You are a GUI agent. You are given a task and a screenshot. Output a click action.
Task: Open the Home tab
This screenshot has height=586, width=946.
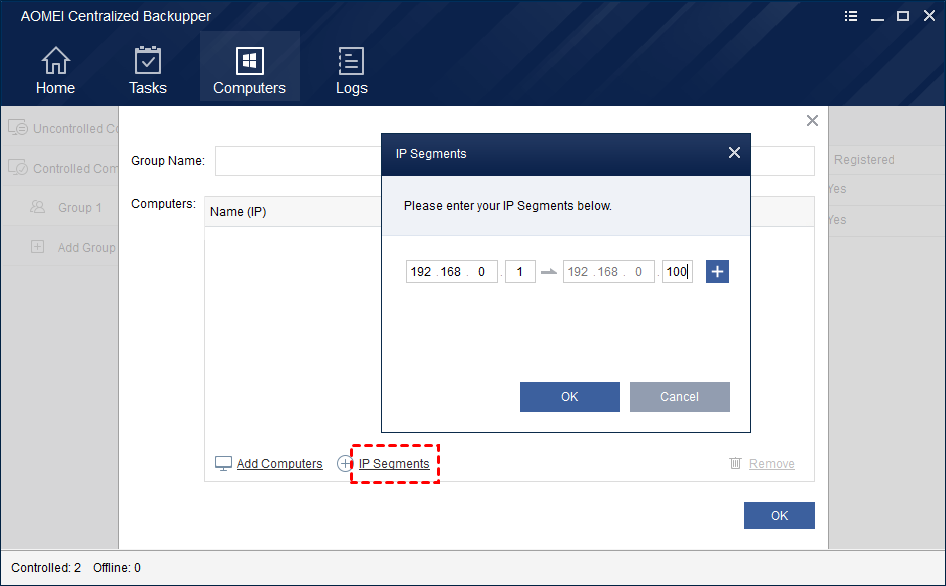[55, 70]
